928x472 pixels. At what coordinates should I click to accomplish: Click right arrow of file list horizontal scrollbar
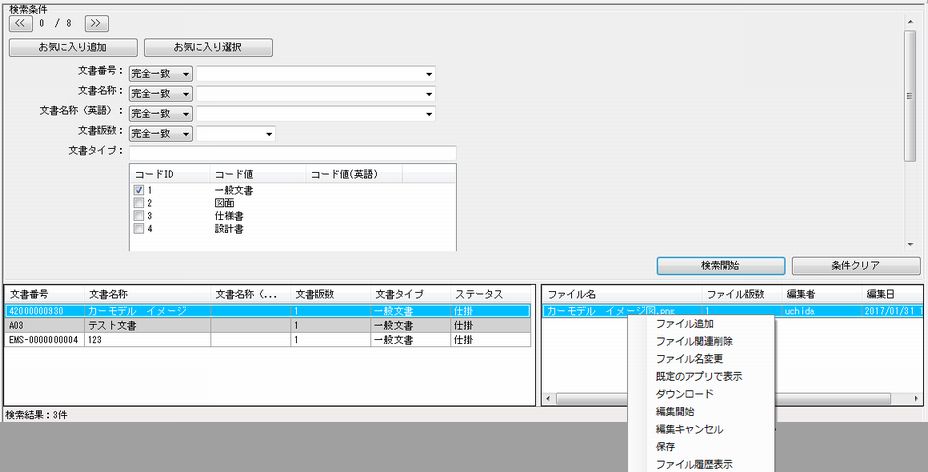[x=917, y=399]
